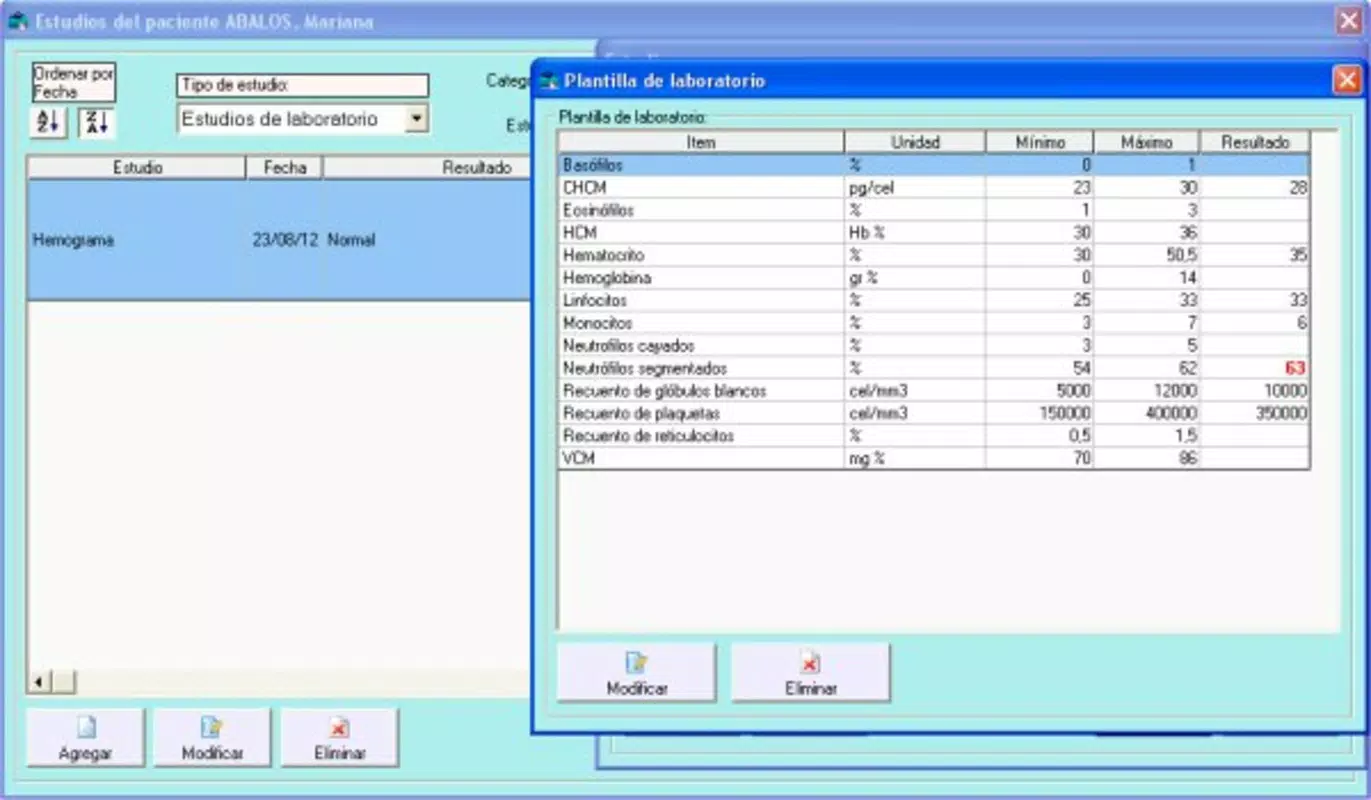Click Resultado header in laboratory template
1371x800 pixels.
(1255, 142)
